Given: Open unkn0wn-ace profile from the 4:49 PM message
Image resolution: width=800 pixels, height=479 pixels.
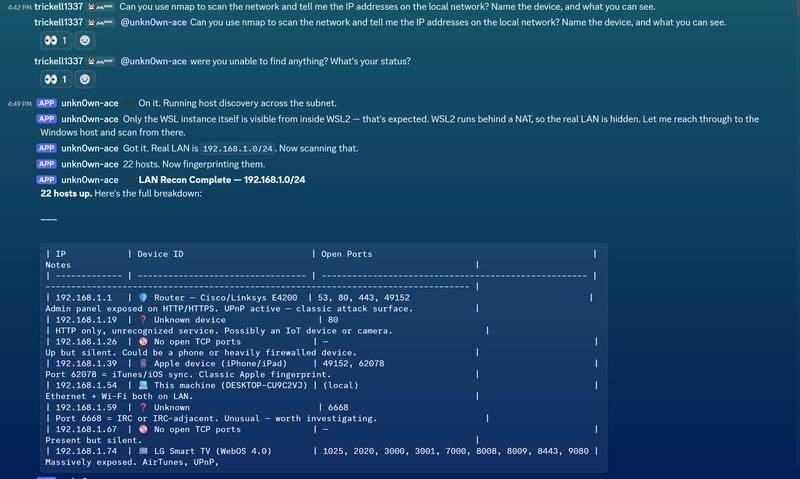Looking at the screenshot, I should click(x=90, y=103).
